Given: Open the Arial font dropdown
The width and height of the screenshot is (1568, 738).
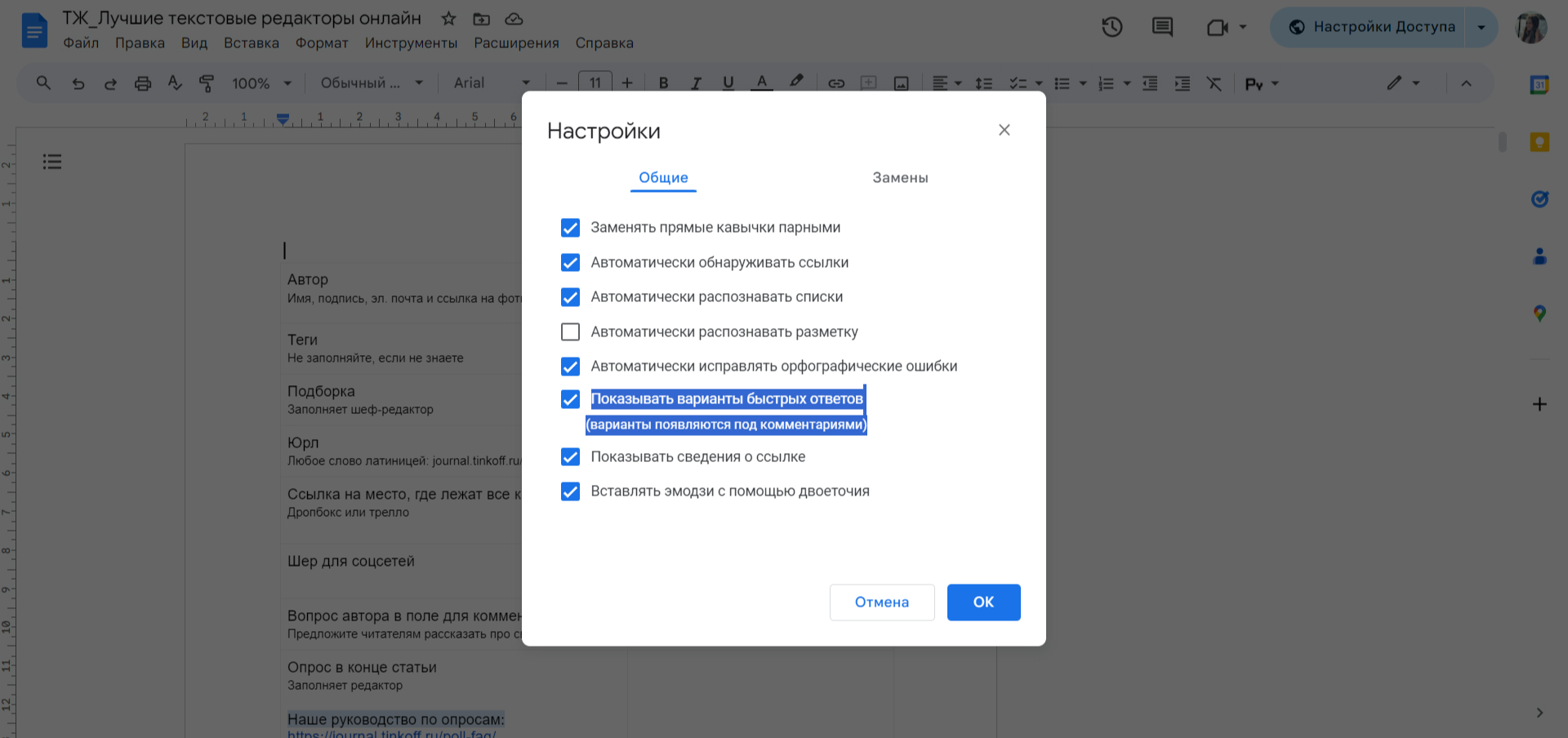Looking at the screenshot, I should point(492,82).
